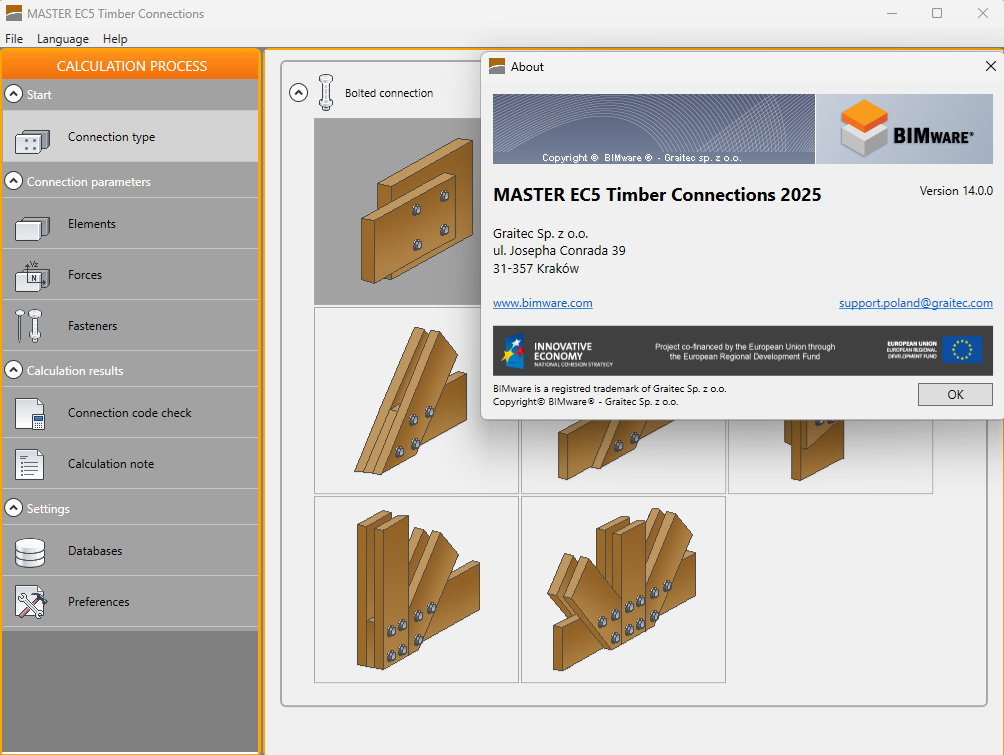Collapse the Start section
Image resolution: width=1004 pixels, height=755 pixels.
tap(13, 94)
